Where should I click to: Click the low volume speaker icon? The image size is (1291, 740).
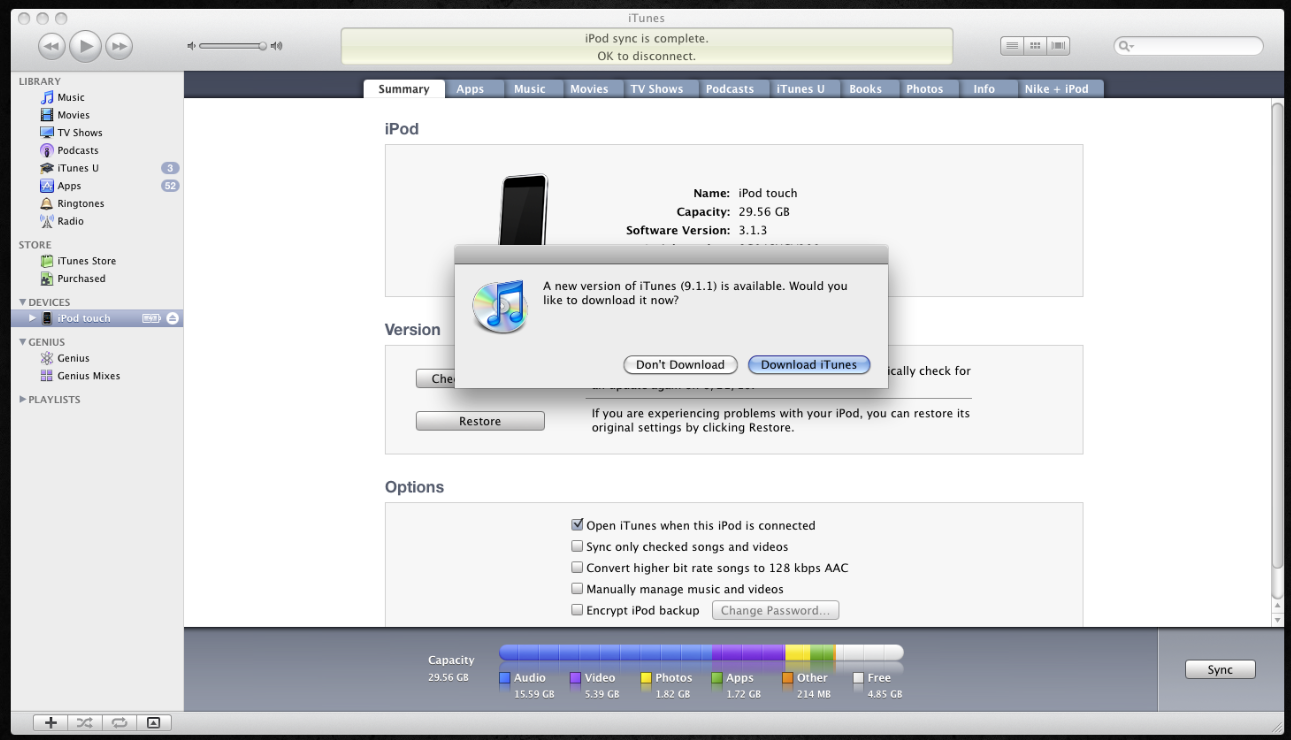pos(191,46)
